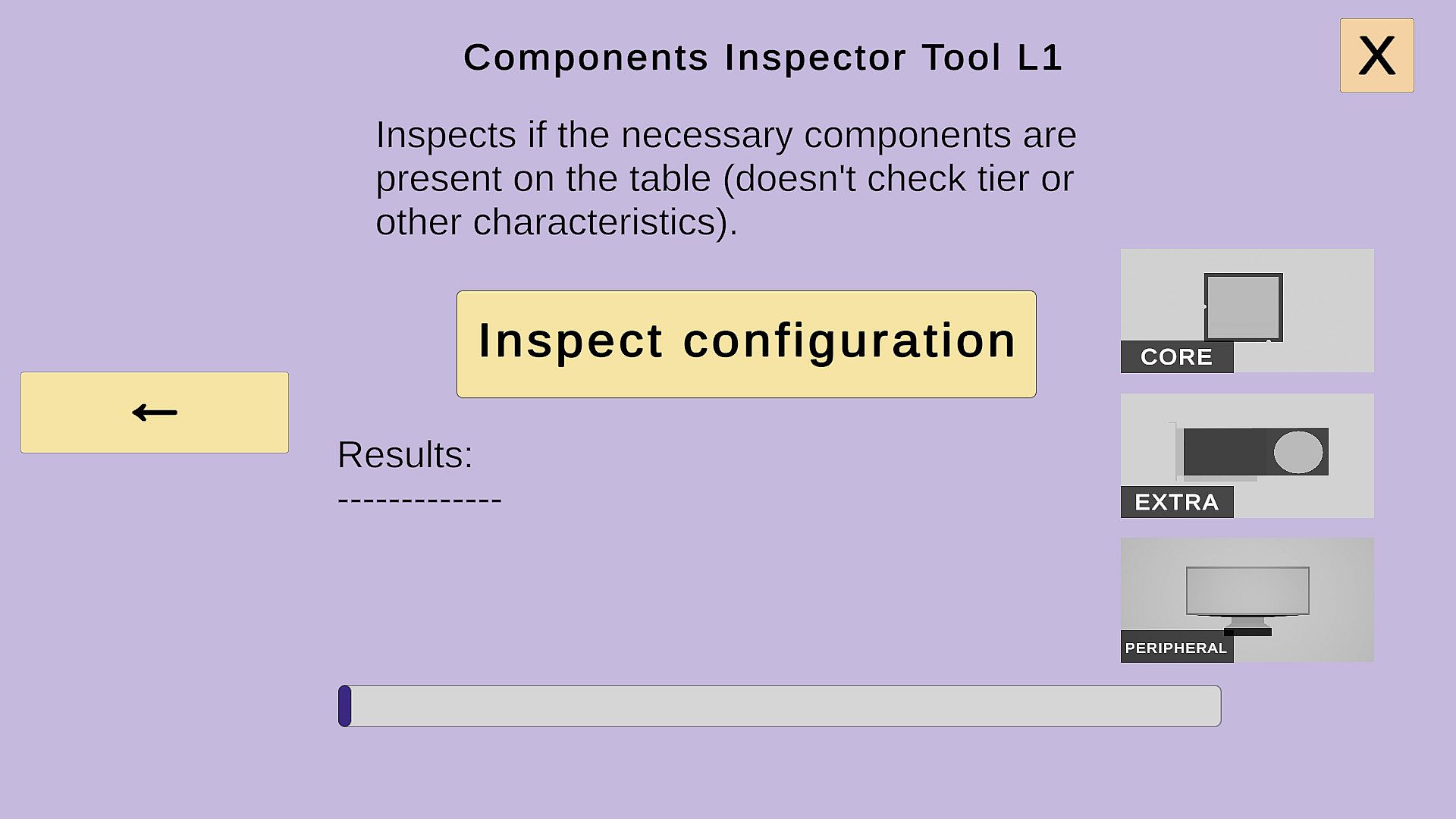The width and height of the screenshot is (1456, 819).
Task: Click the graphics card bracket edge
Action: tap(1173, 451)
